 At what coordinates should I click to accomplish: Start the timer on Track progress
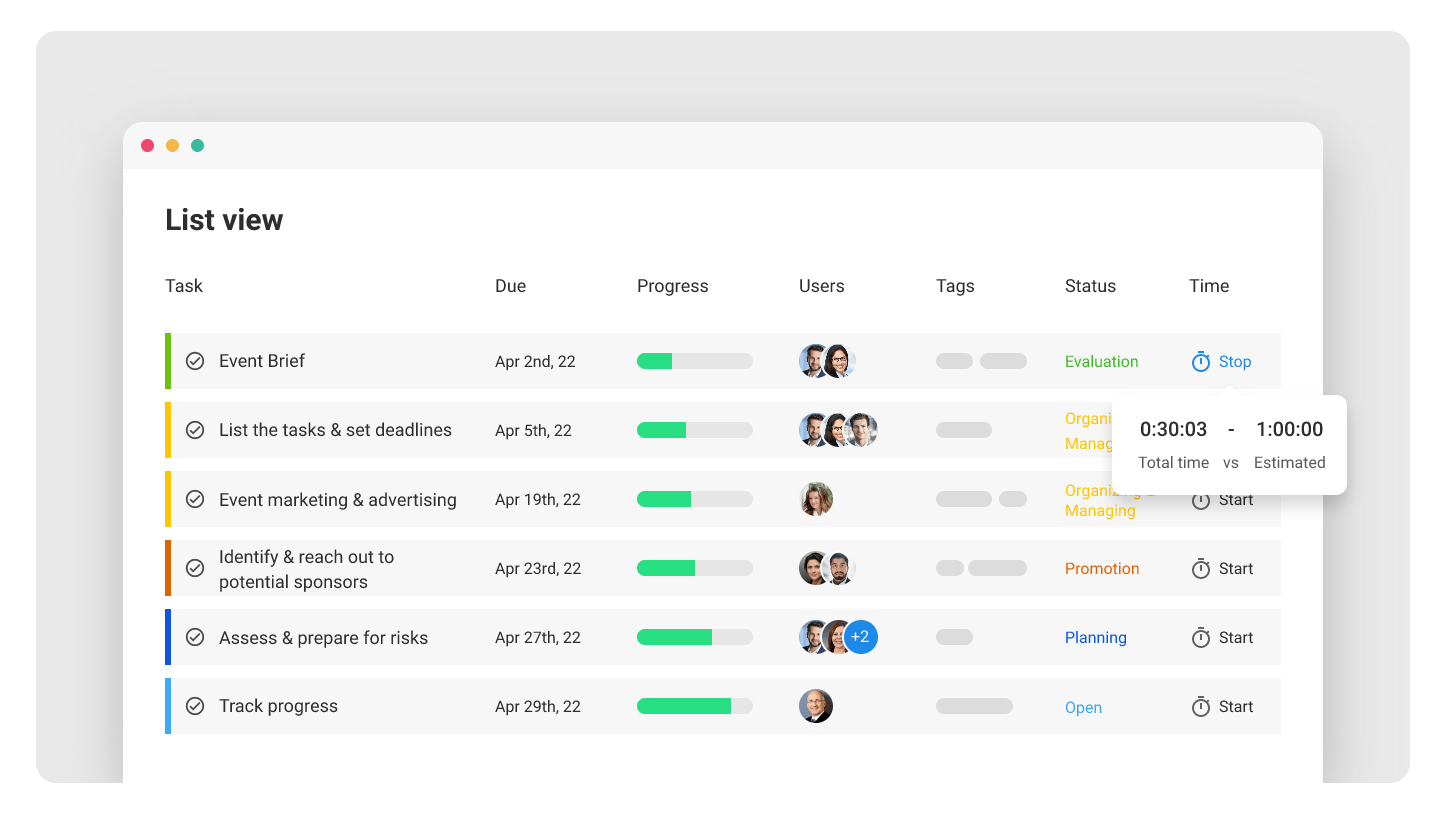click(x=1235, y=706)
